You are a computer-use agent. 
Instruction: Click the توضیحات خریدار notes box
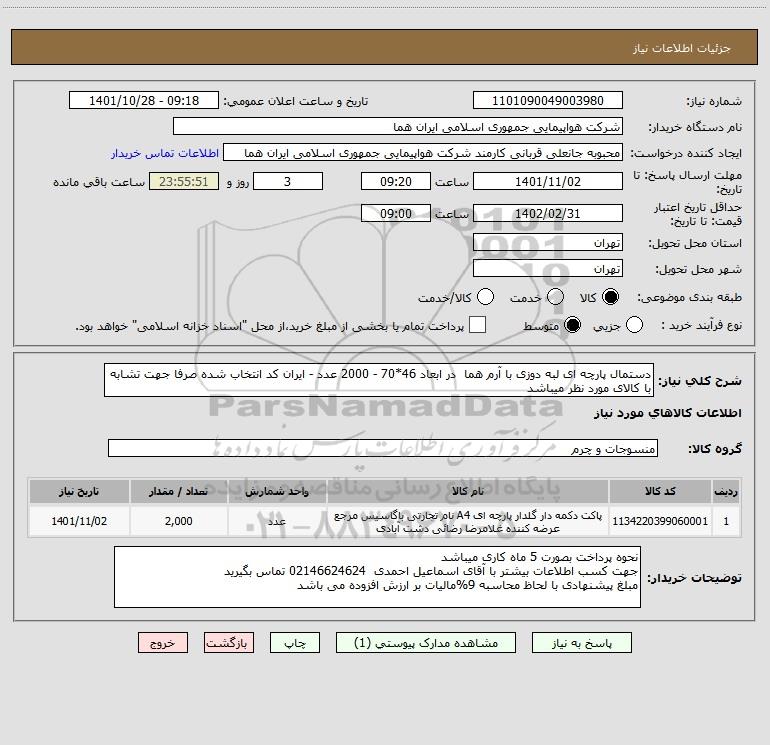pos(377,577)
